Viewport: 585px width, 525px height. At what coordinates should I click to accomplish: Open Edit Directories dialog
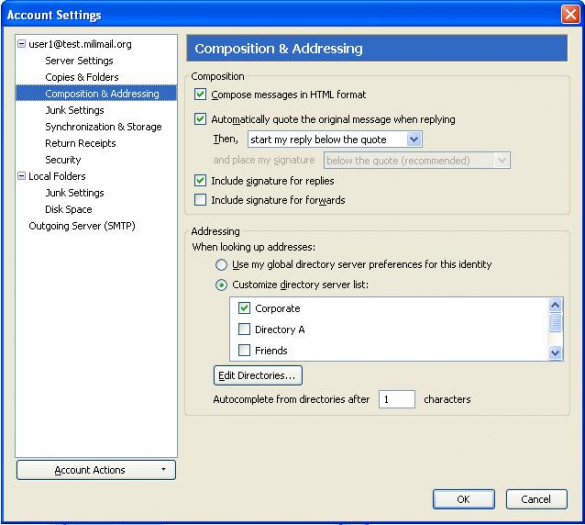point(258,375)
